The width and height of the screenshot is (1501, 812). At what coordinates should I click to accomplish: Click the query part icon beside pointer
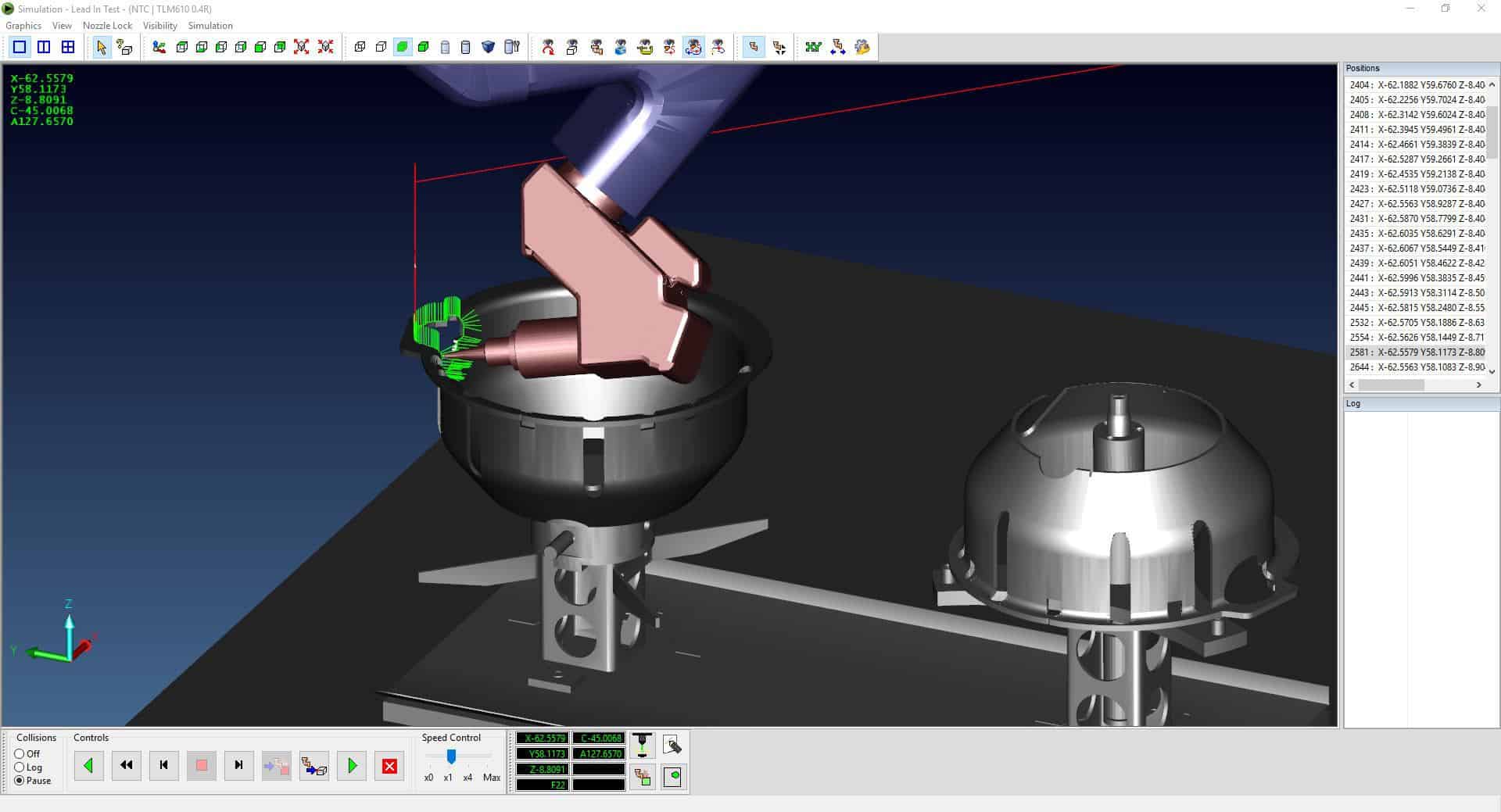click(x=124, y=47)
